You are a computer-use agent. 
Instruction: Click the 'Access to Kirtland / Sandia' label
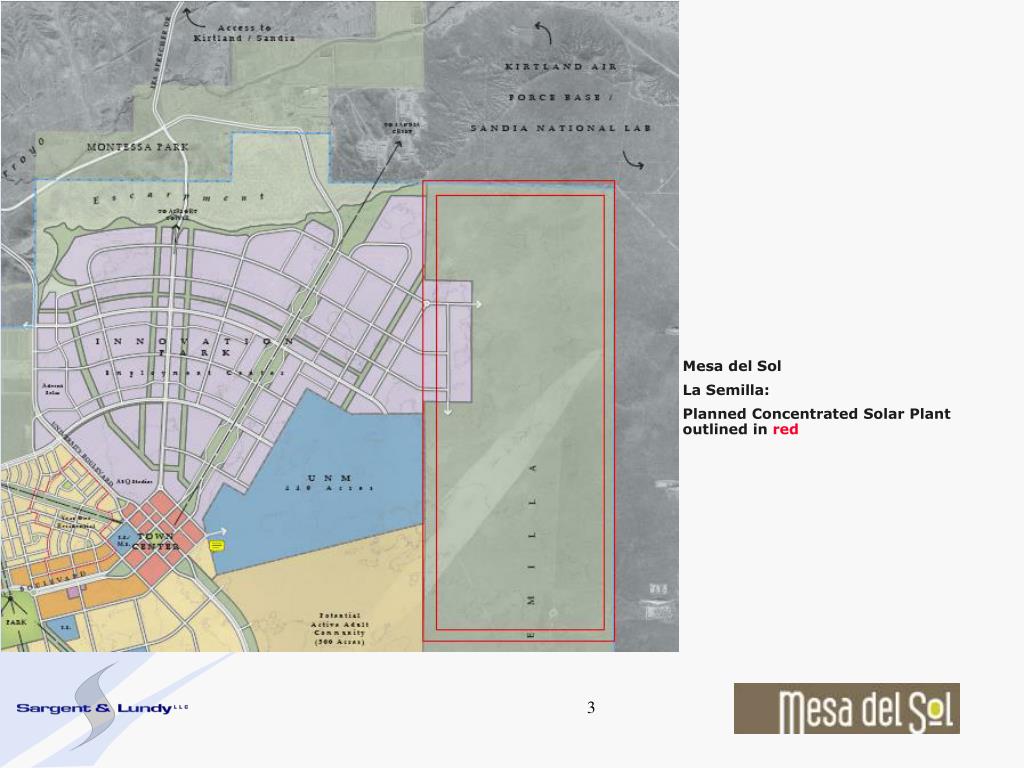click(244, 33)
